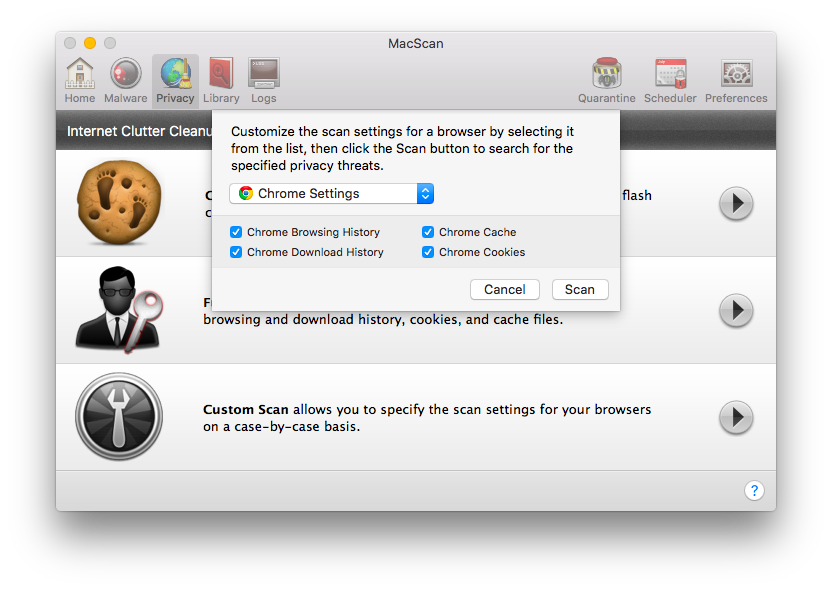
Task: Click the Internet Clutter Cleanup header
Action: coord(139,131)
